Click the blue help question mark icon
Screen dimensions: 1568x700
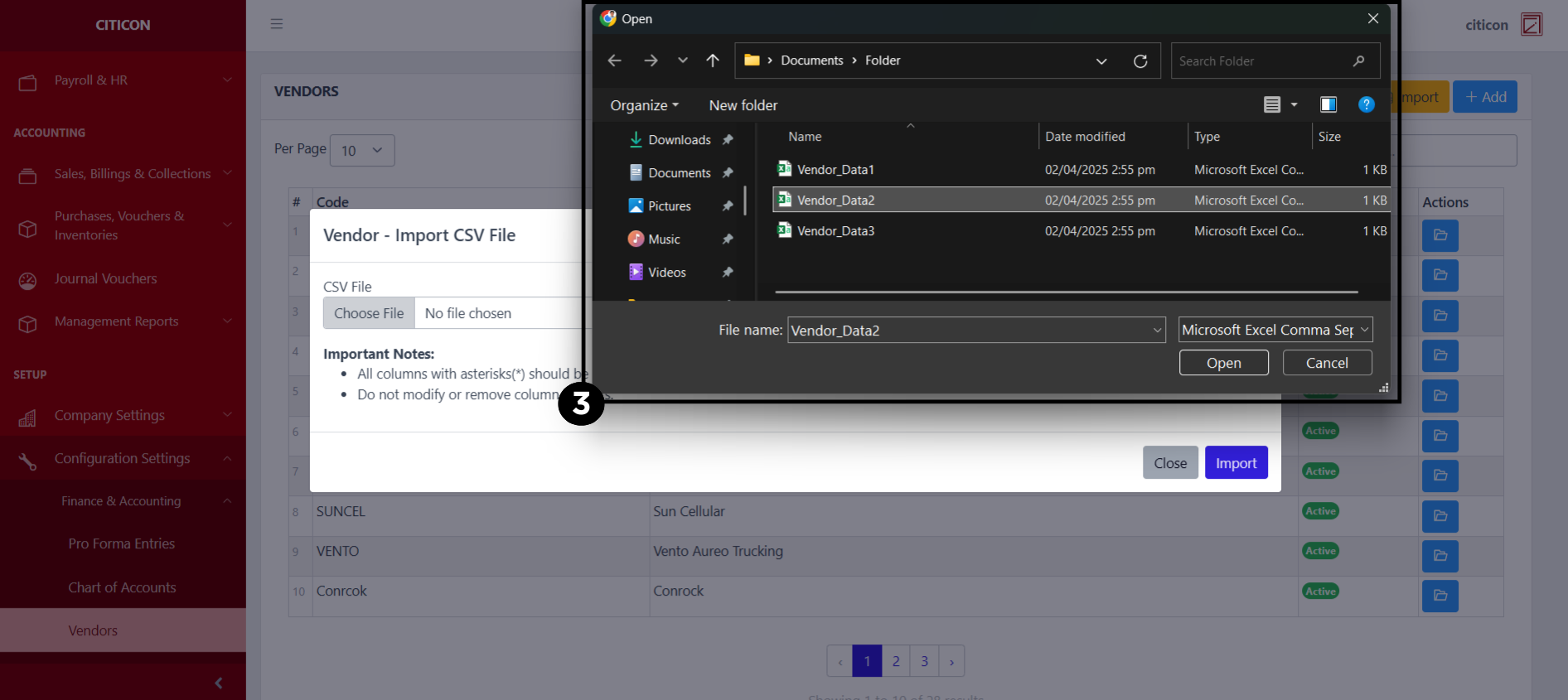1366,104
